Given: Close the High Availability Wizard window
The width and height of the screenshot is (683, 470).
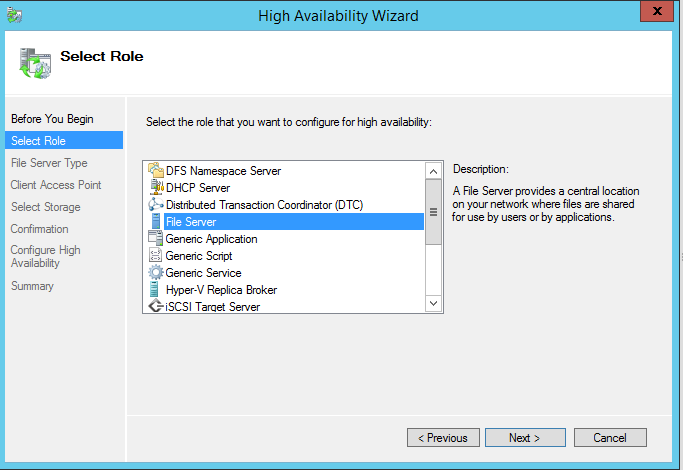Looking at the screenshot, I should tap(655, 13).
